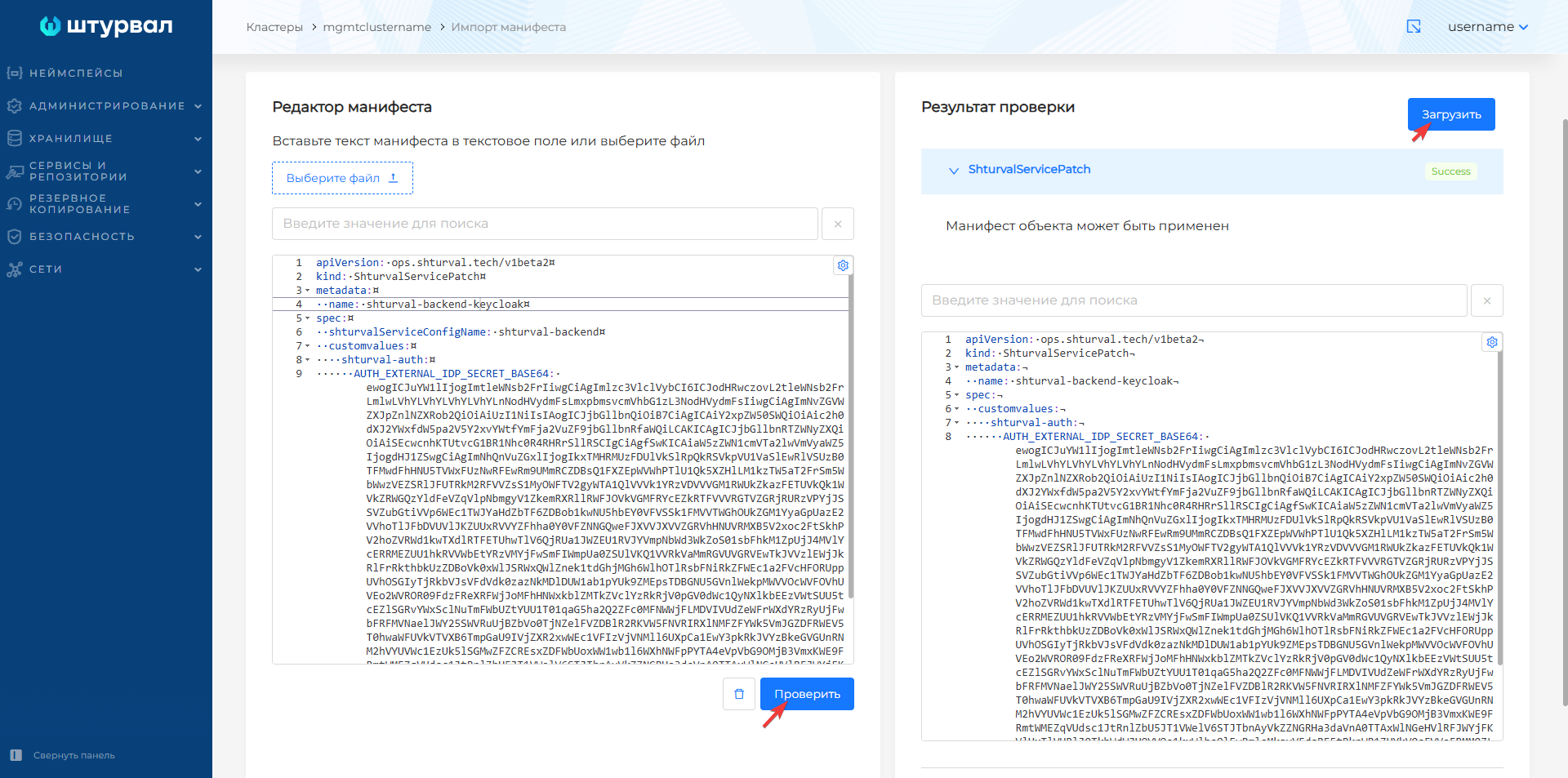Expand the Хранилище sidebar menu

coord(106,139)
